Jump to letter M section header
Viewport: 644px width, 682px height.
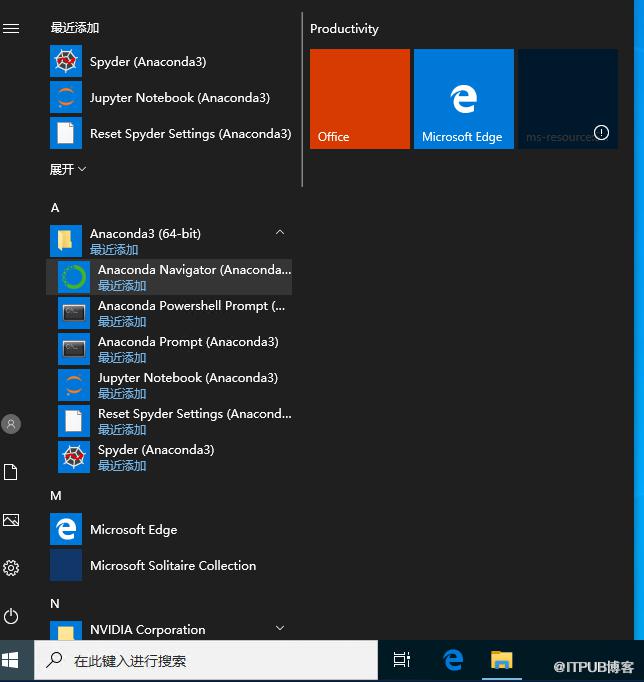(56, 496)
